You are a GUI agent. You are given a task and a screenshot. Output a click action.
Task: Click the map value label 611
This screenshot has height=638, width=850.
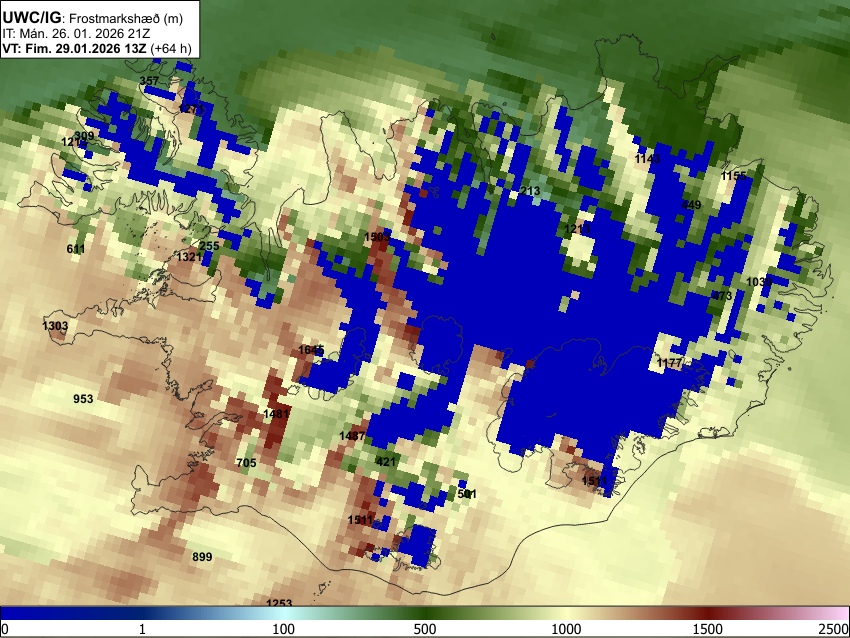(x=75, y=249)
